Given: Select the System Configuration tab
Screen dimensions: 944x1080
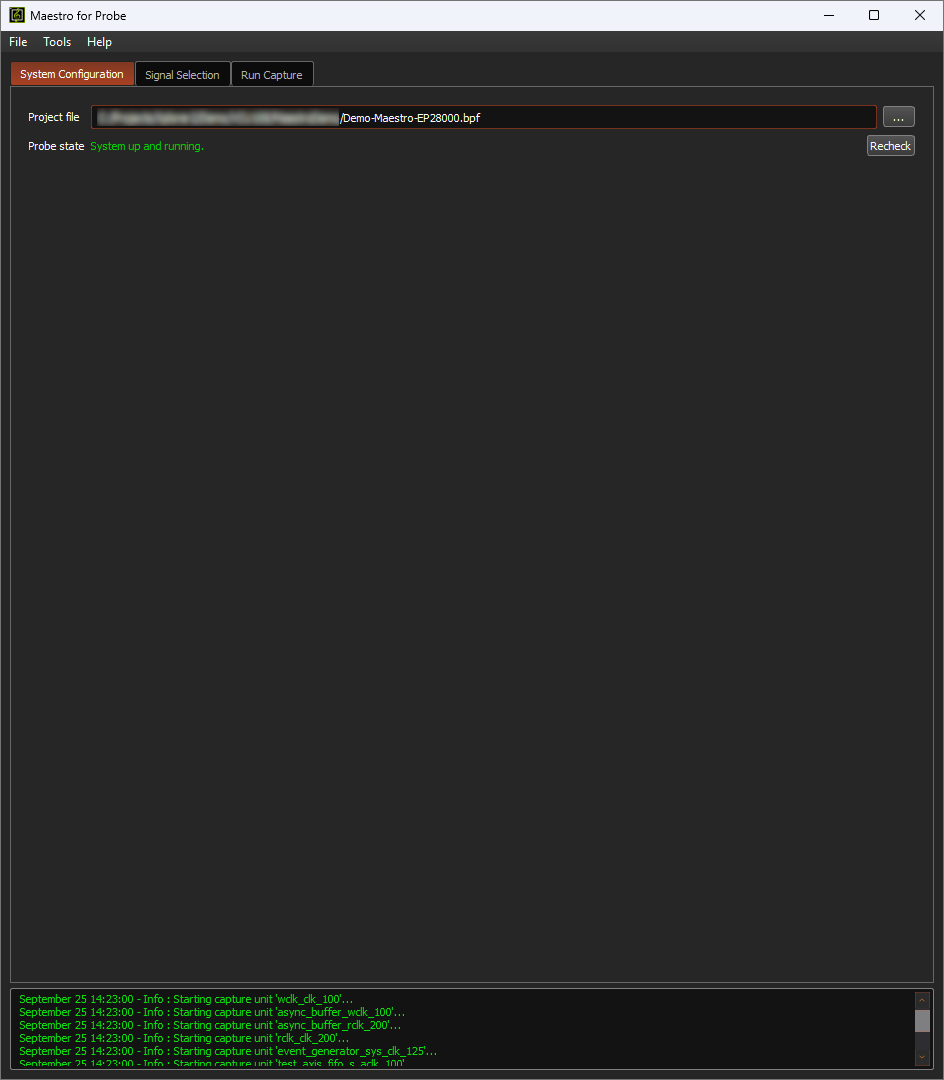Looking at the screenshot, I should pyautogui.click(x=72, y=74).
